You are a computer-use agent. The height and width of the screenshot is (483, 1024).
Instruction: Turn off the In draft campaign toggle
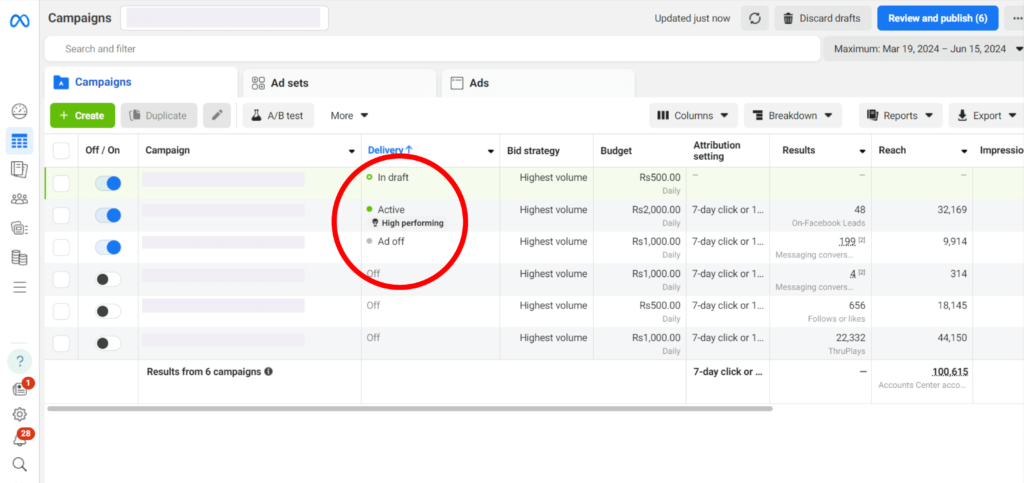click(108, 183)
